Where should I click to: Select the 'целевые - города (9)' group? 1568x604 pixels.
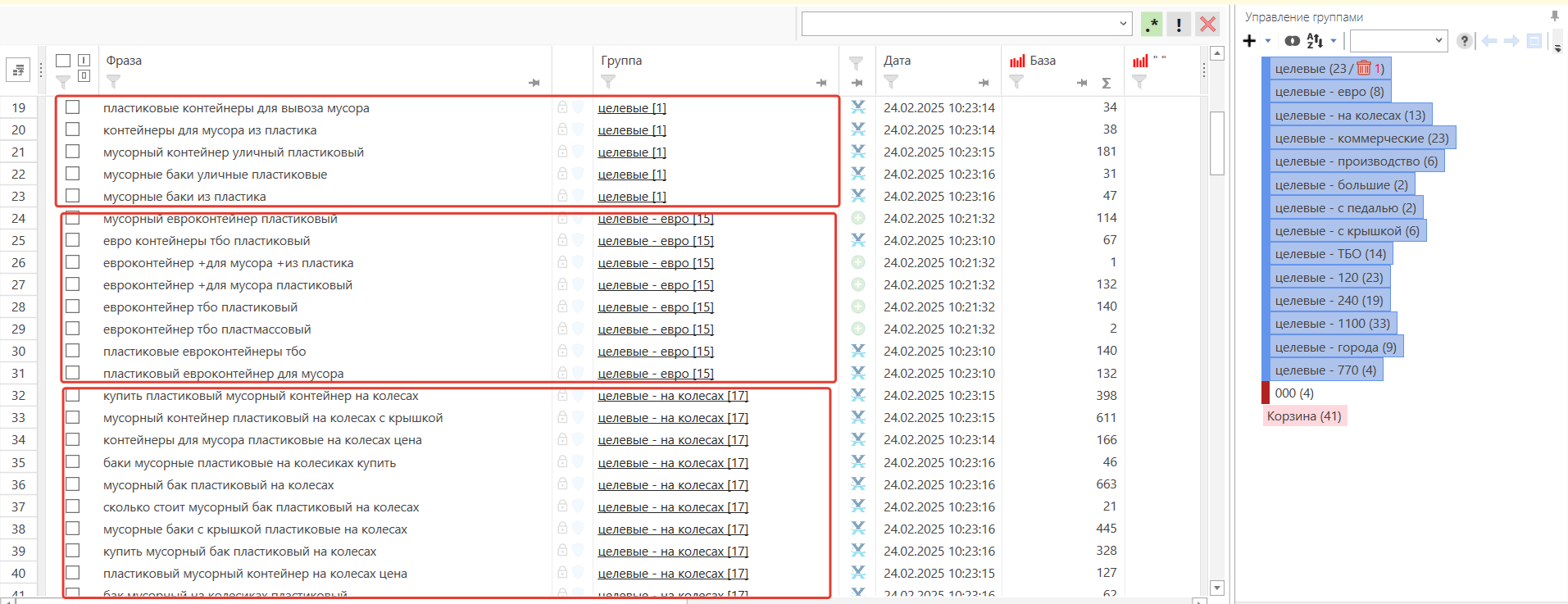tap(1336, 347)
